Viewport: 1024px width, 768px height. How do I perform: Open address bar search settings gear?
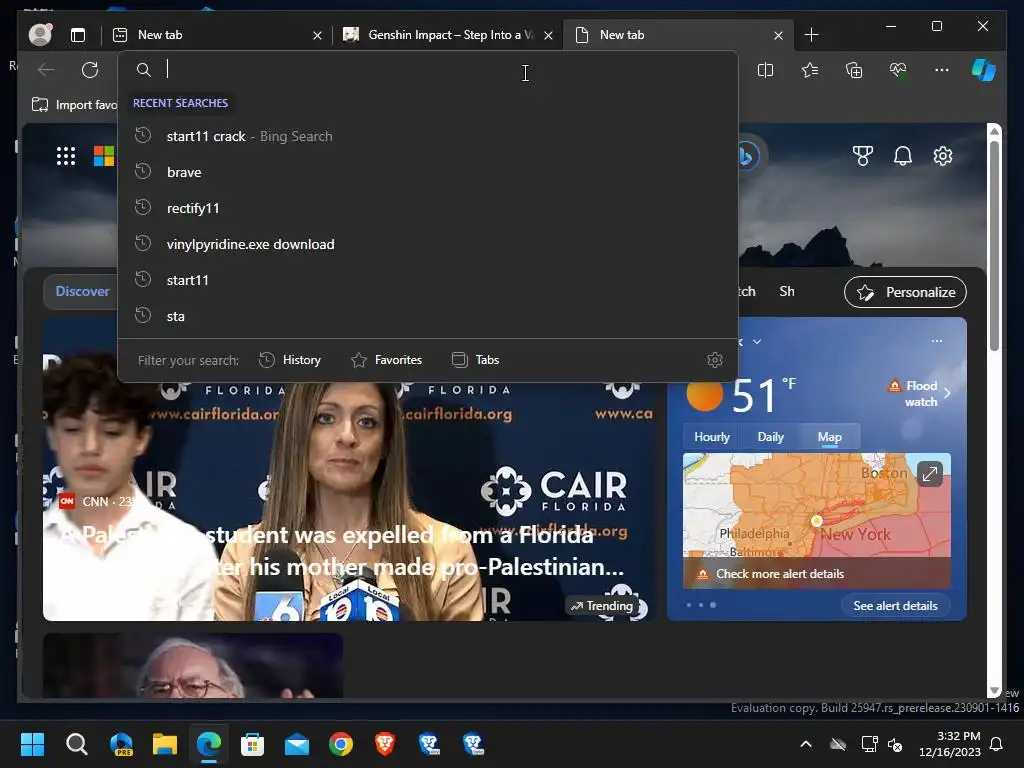tap(714, 360)
